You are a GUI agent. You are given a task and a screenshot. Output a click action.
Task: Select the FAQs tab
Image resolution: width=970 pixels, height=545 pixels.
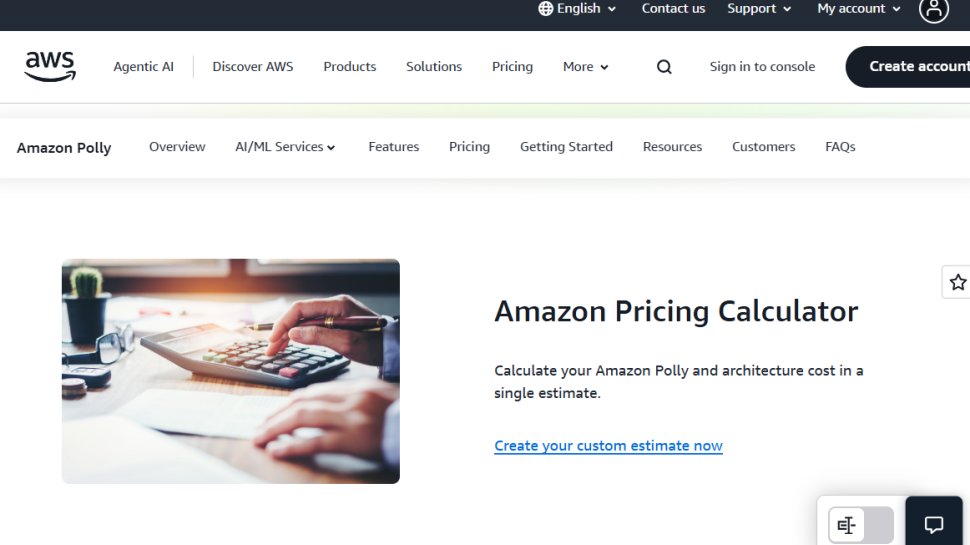(x=840, y=147)
